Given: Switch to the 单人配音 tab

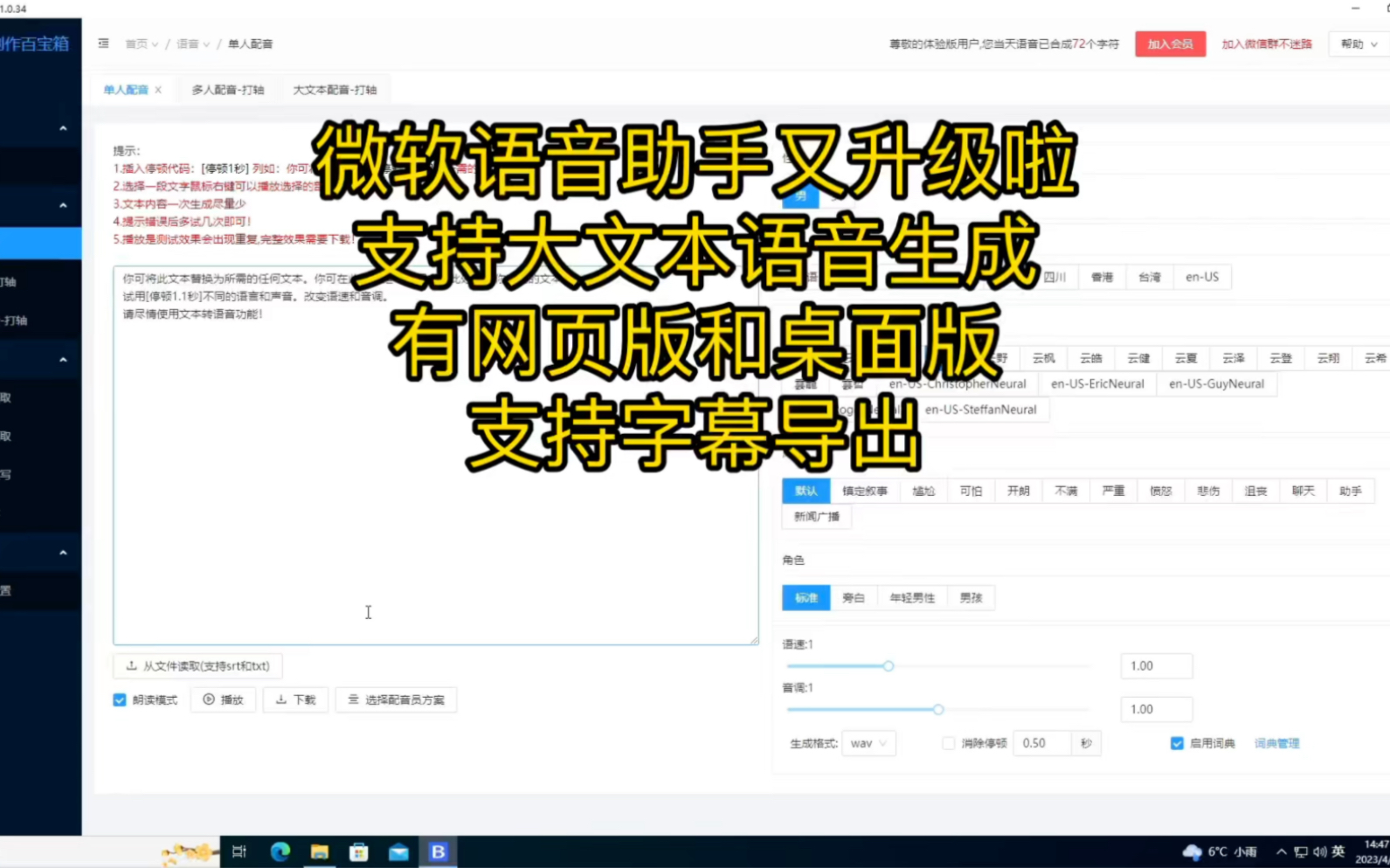Looking at the screenshot, I should click(126, 90).
